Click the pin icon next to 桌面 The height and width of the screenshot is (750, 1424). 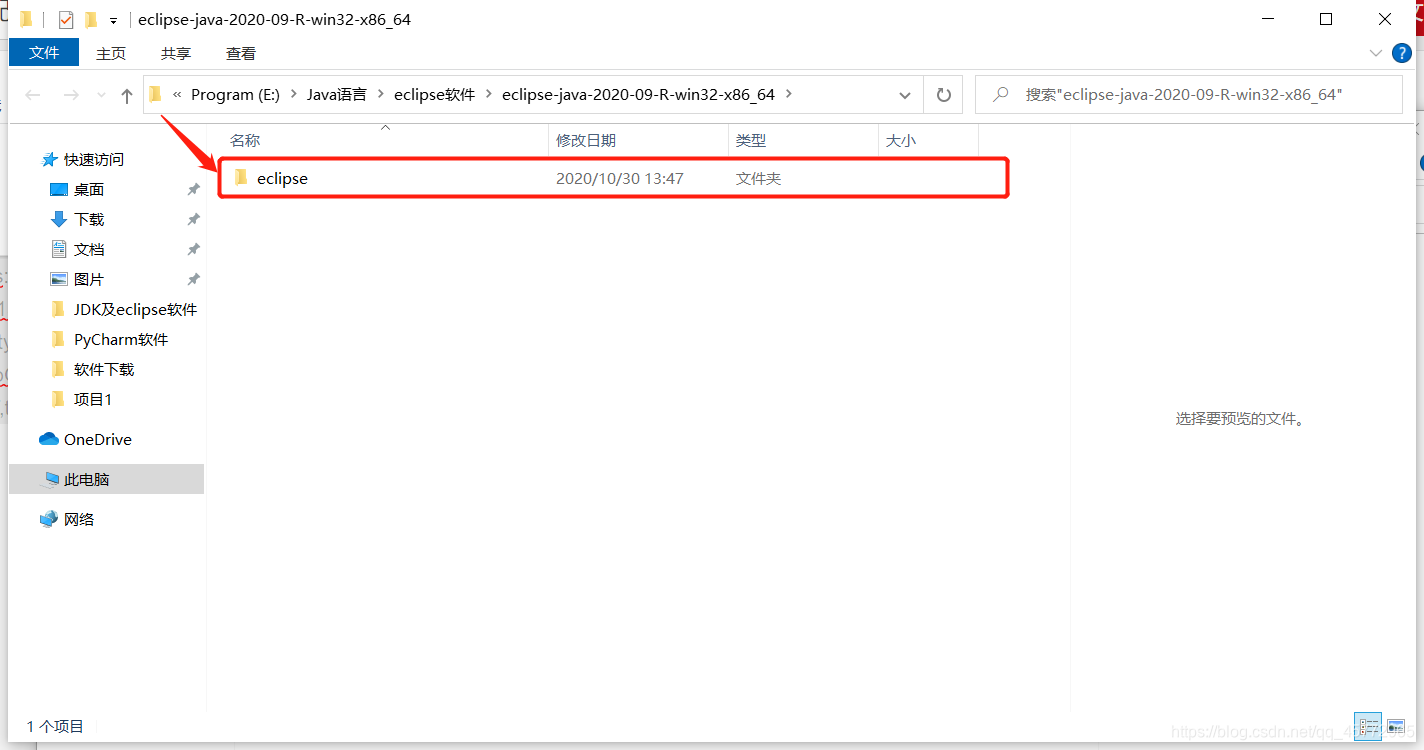(x=193, y=189)
